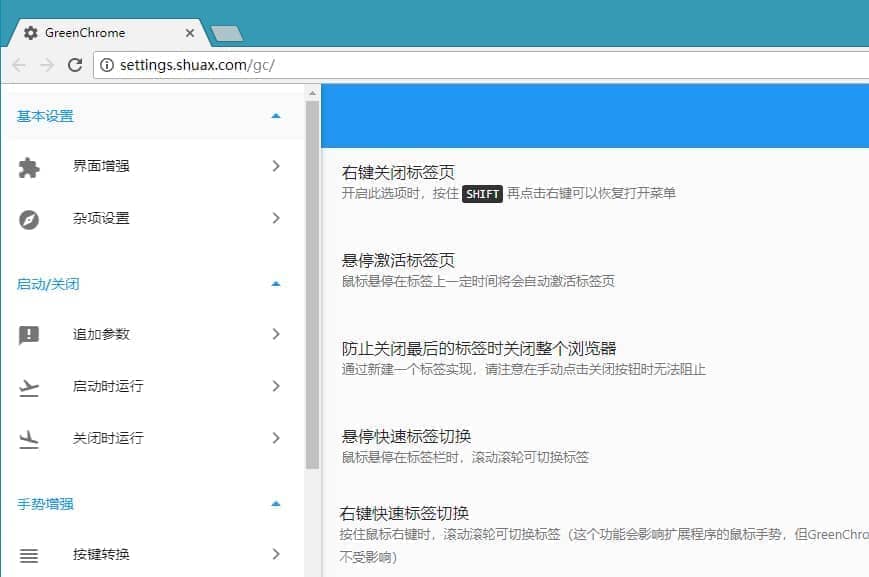The height and width of the screenshot is (577, 869).
Task: Open a new browser tab
Action: pos(227,34)
